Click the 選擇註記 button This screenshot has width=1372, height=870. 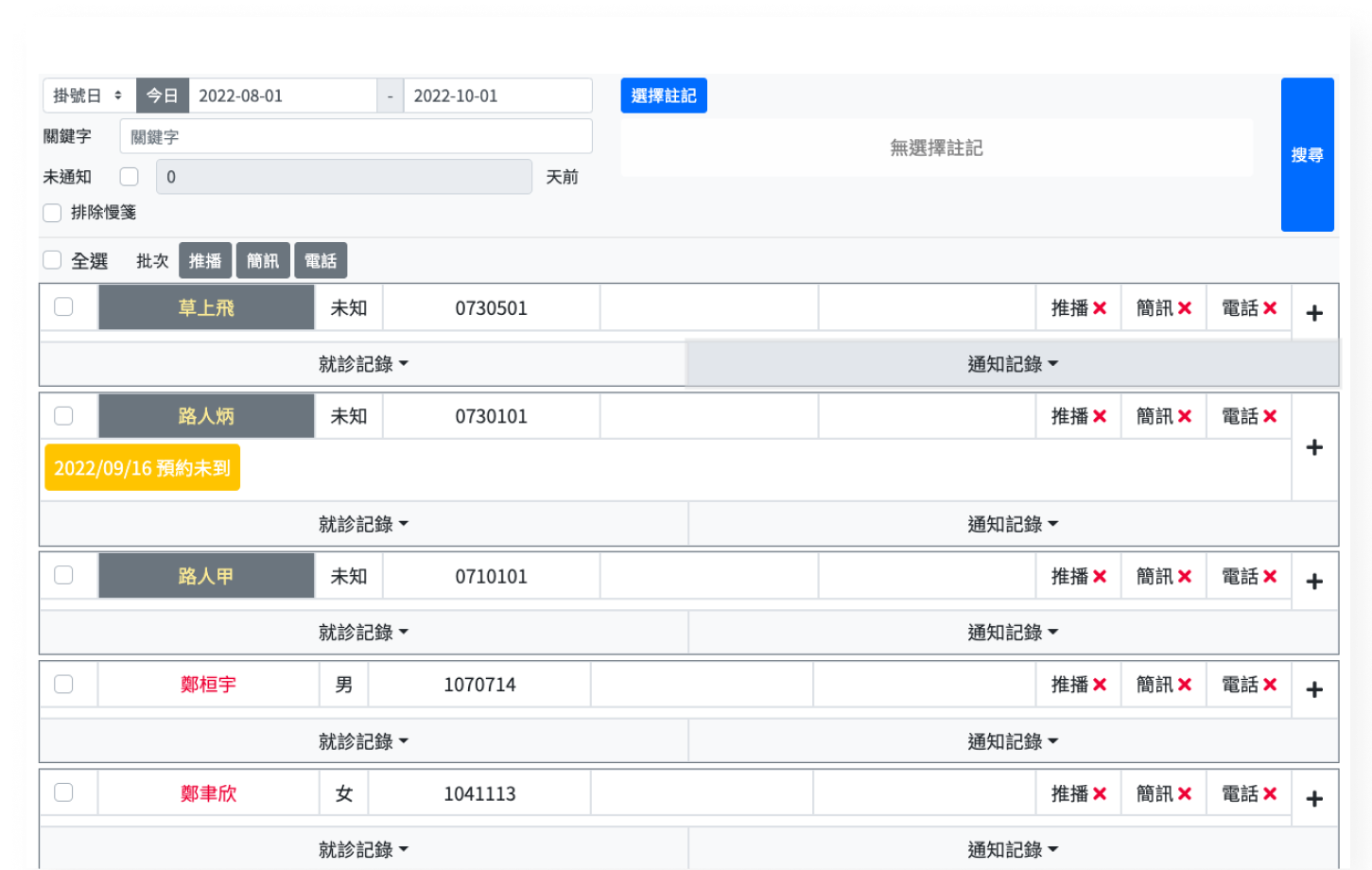[x=664, y=96]
